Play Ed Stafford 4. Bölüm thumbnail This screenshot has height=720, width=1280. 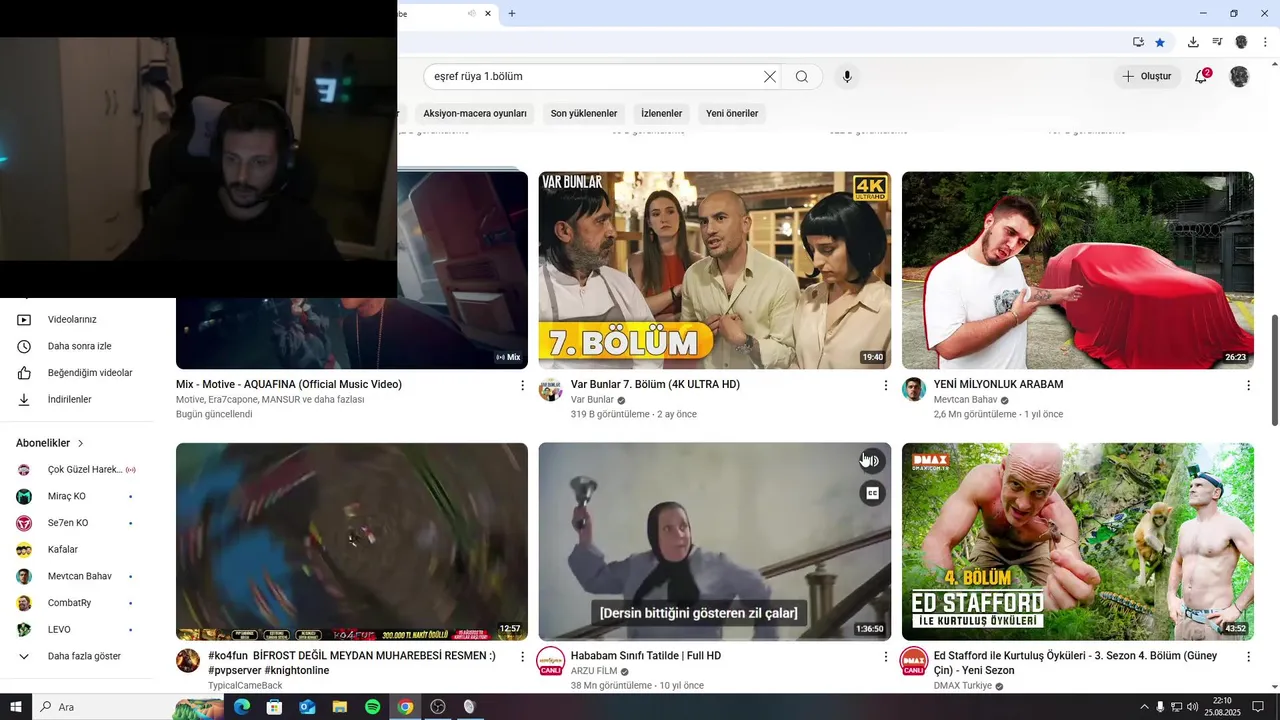[1078, 541]
